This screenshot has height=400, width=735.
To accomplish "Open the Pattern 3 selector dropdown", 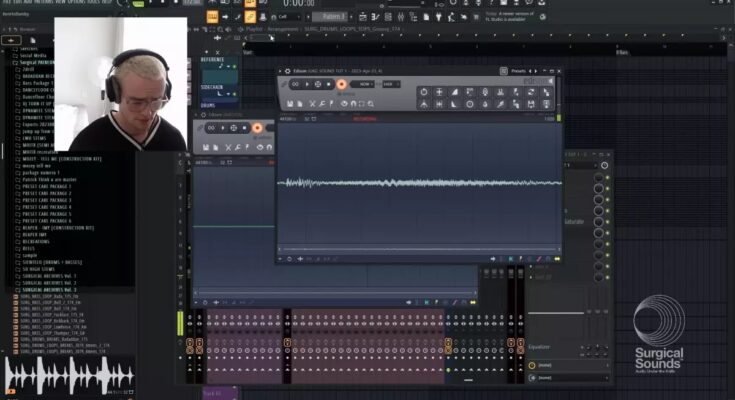I will point(333,17).
